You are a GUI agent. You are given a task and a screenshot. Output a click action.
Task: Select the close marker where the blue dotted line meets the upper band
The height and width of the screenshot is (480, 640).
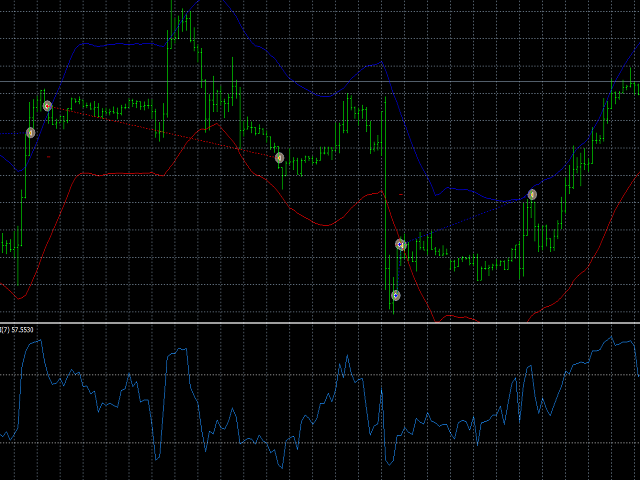click(532, 195)
